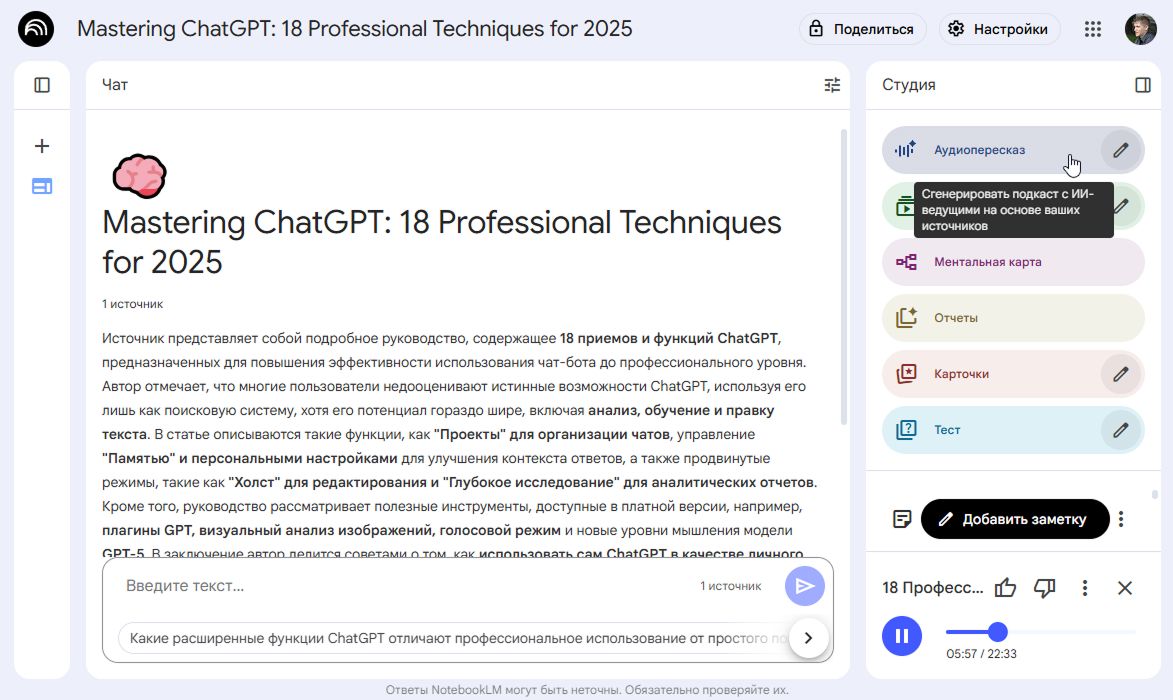Open more options next to Добавить заметку
This screenshot has height=700, width=1173.
click(1121, 519)
